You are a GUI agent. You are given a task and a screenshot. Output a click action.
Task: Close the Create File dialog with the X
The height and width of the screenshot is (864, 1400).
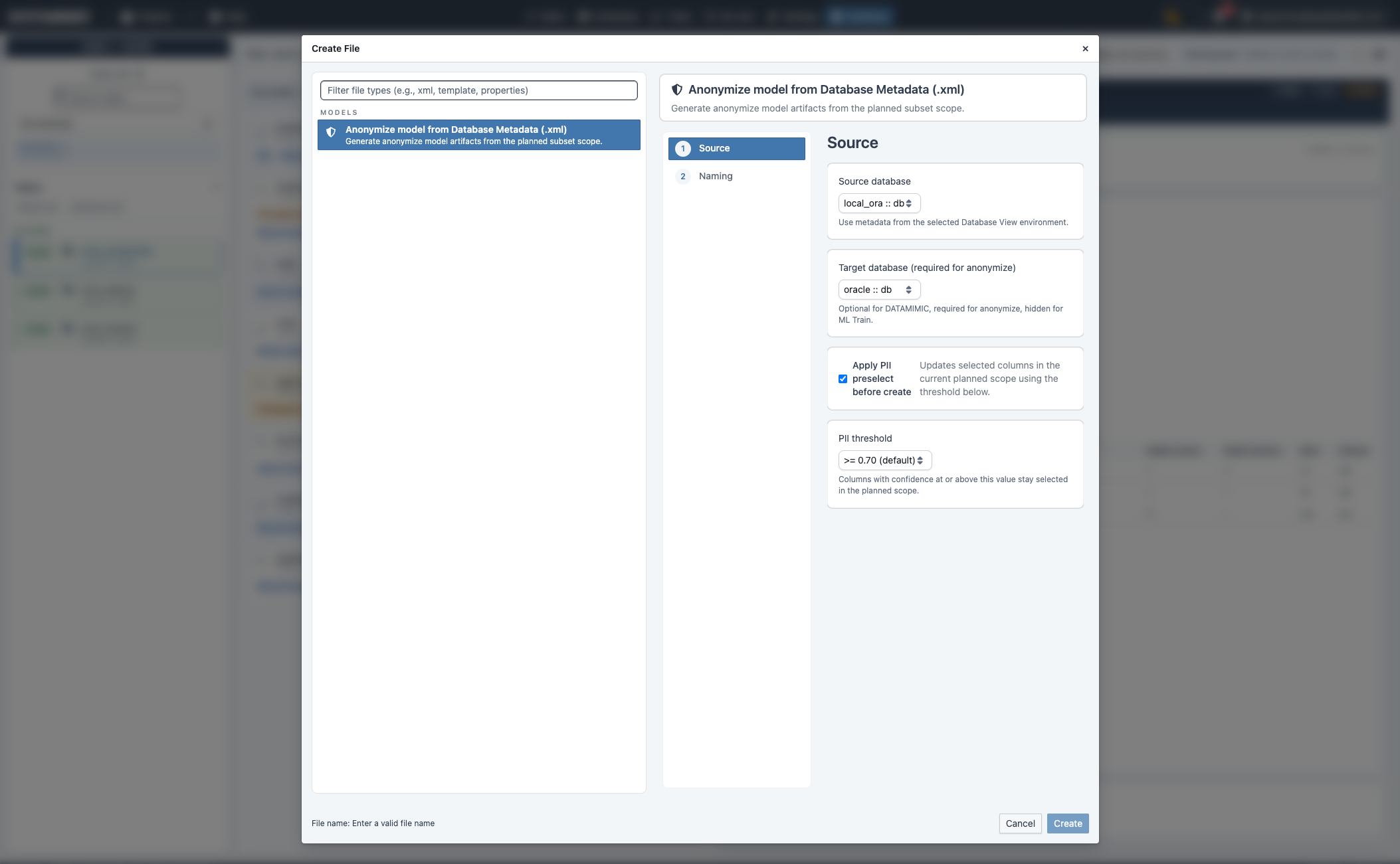[1084, 48]
